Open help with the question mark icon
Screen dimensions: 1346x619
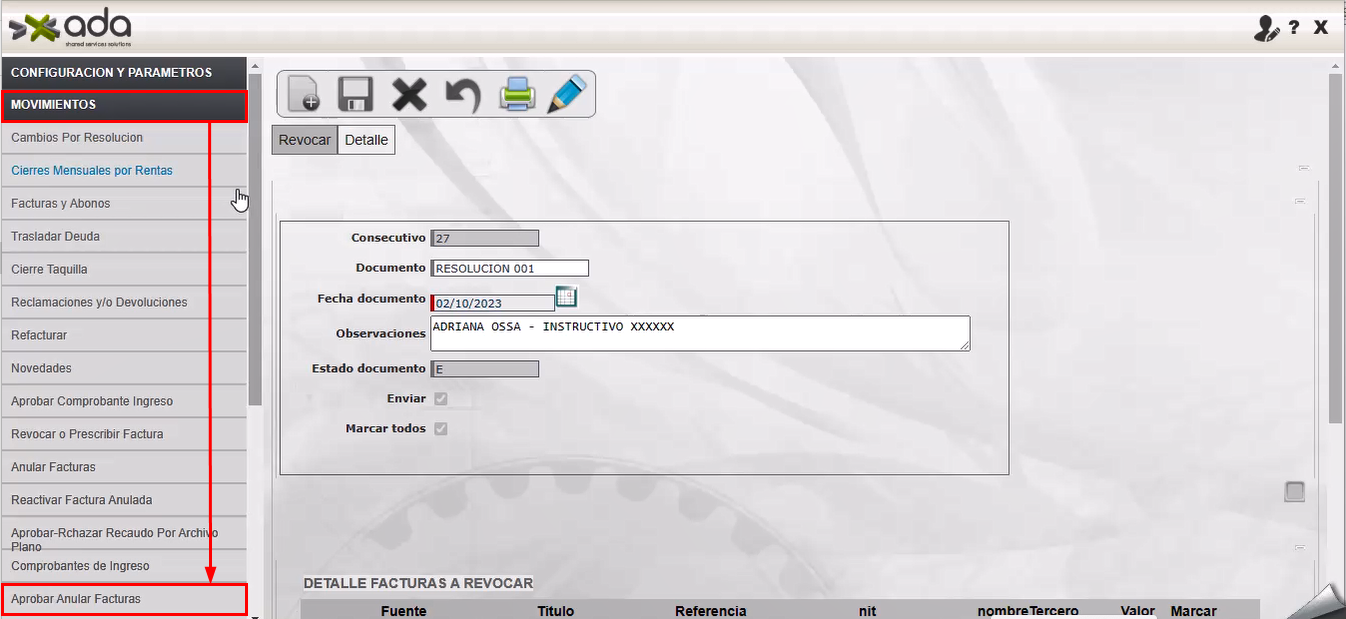[x=1294, y=28]
